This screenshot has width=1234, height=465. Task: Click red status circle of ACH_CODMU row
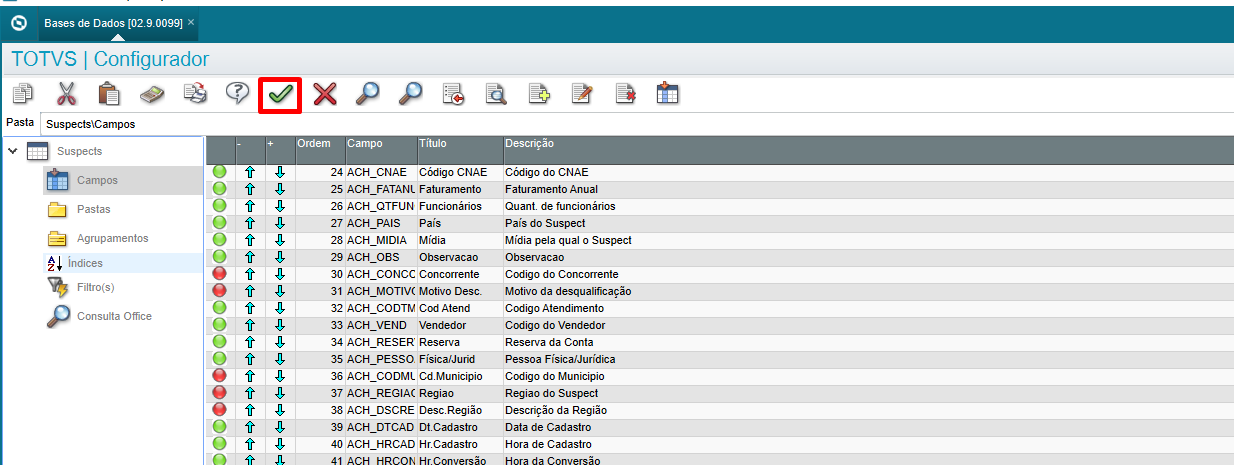(x=220, y=376)
